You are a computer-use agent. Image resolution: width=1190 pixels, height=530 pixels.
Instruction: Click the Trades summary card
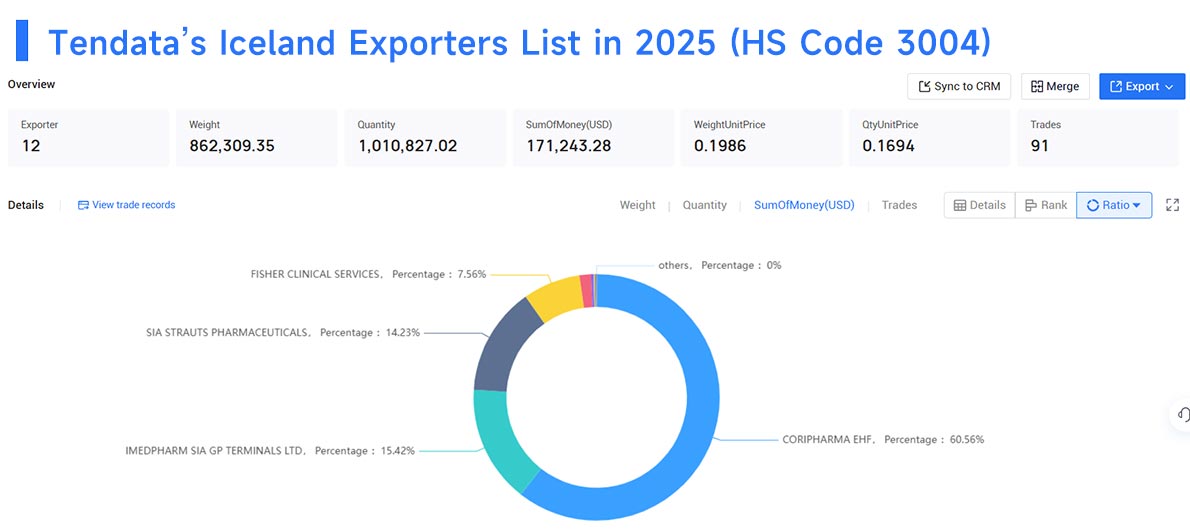(x=1098, y=137)
